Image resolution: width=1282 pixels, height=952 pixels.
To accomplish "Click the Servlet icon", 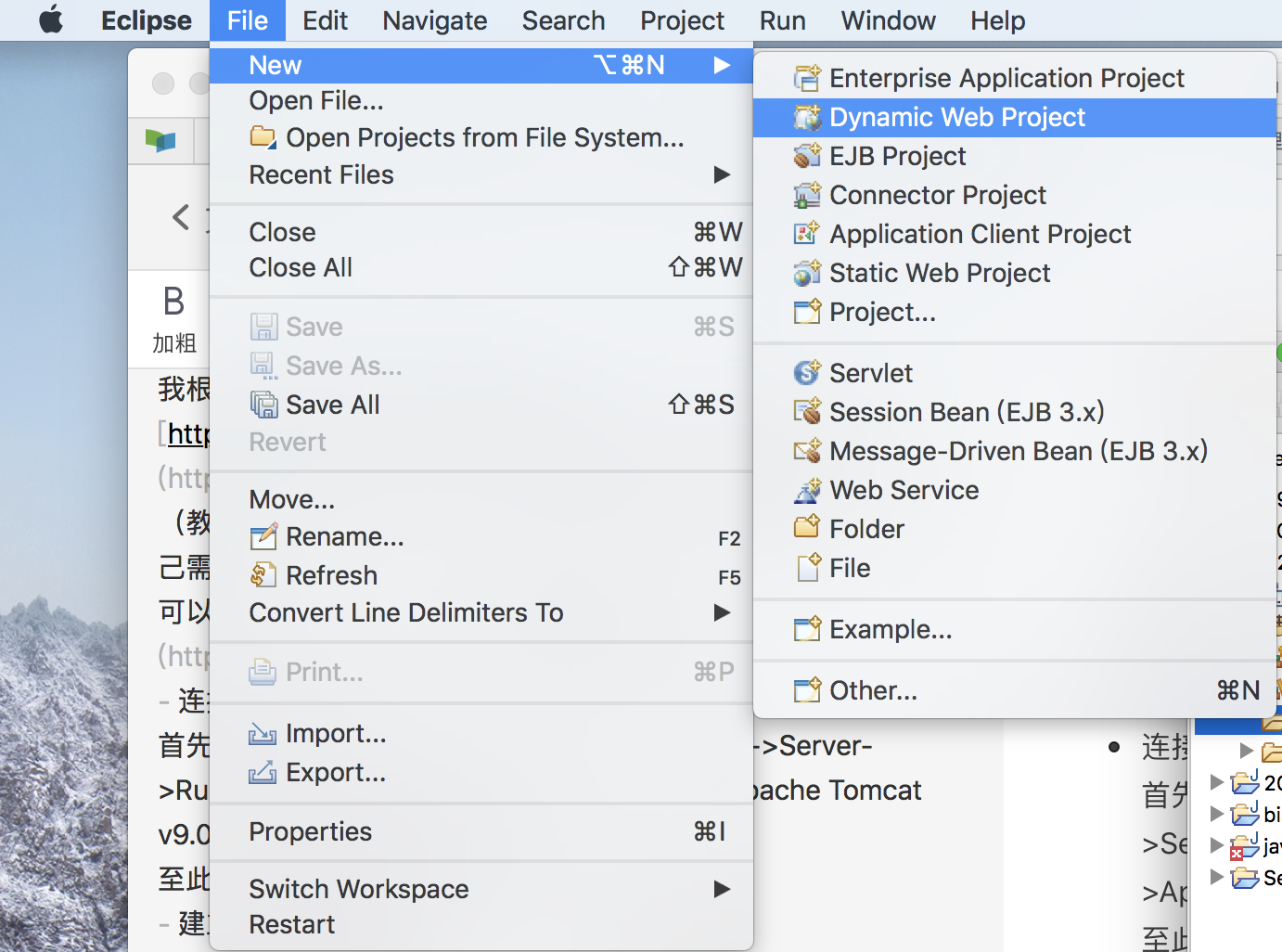I will pos(807,373).
